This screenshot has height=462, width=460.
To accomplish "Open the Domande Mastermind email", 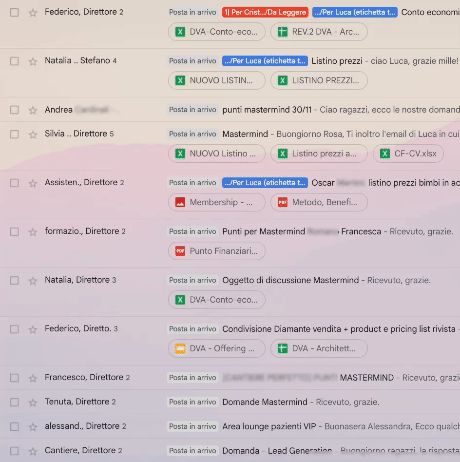I will tap(265, 402).
